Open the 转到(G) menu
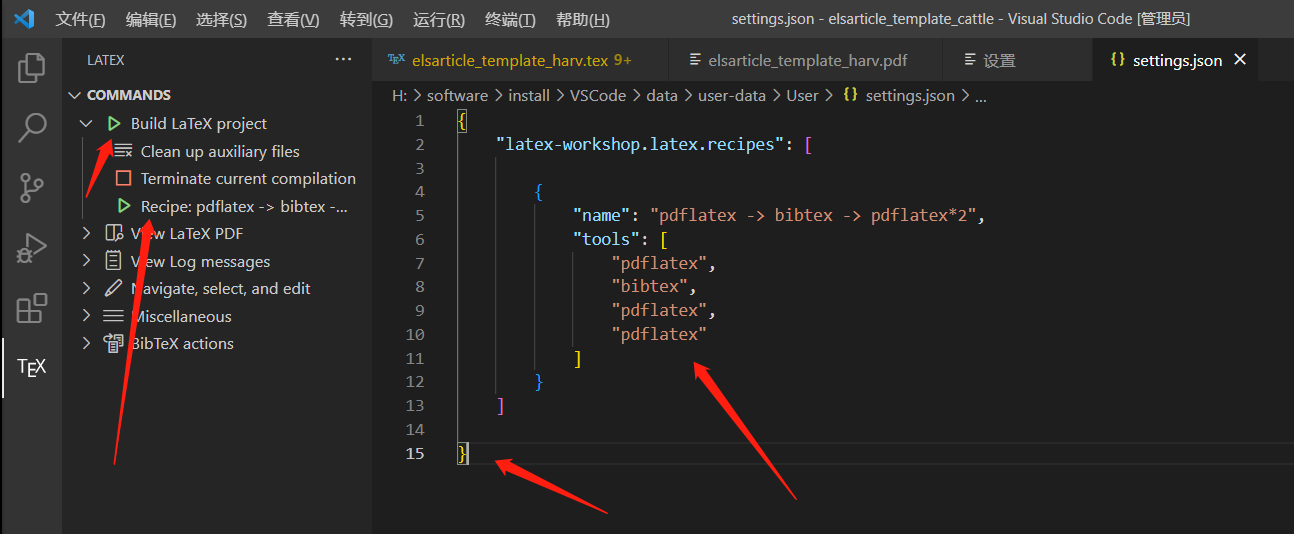Screen dimensions: 1294x534 pos(366,20)
